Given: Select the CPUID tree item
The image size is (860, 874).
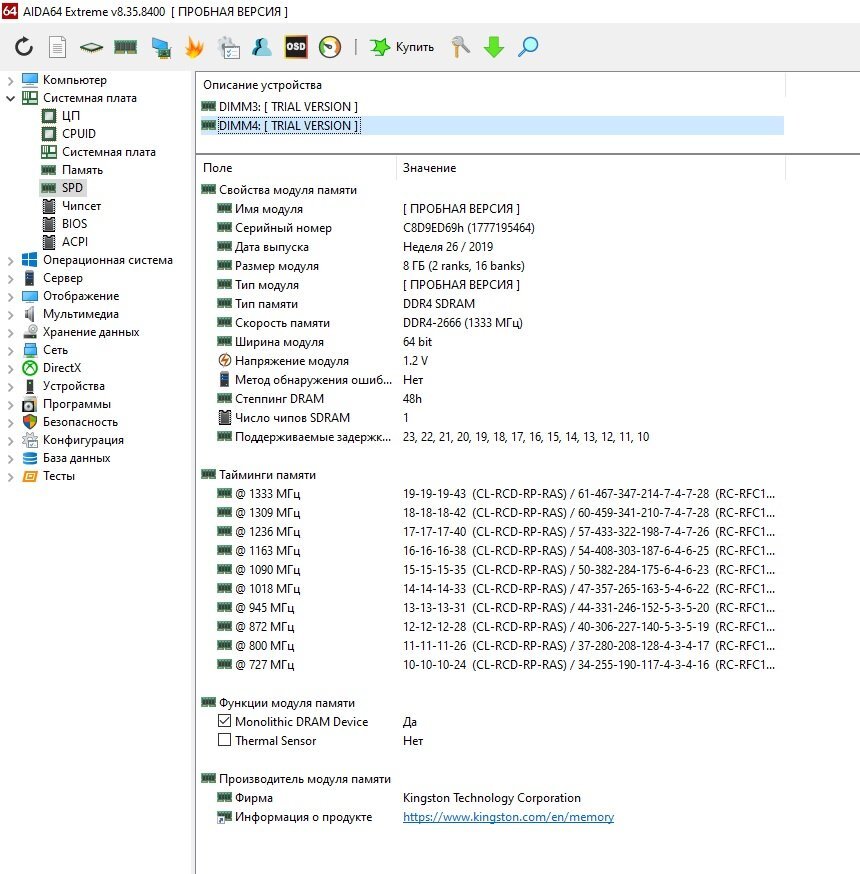Looking at the screenshot, I should click(79, 134).
